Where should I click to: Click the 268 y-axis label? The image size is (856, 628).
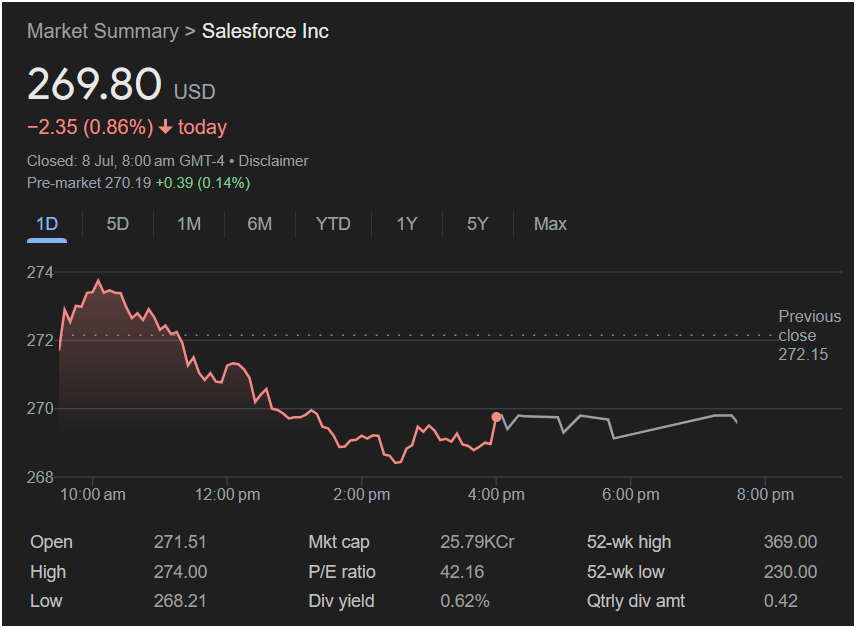40,477
